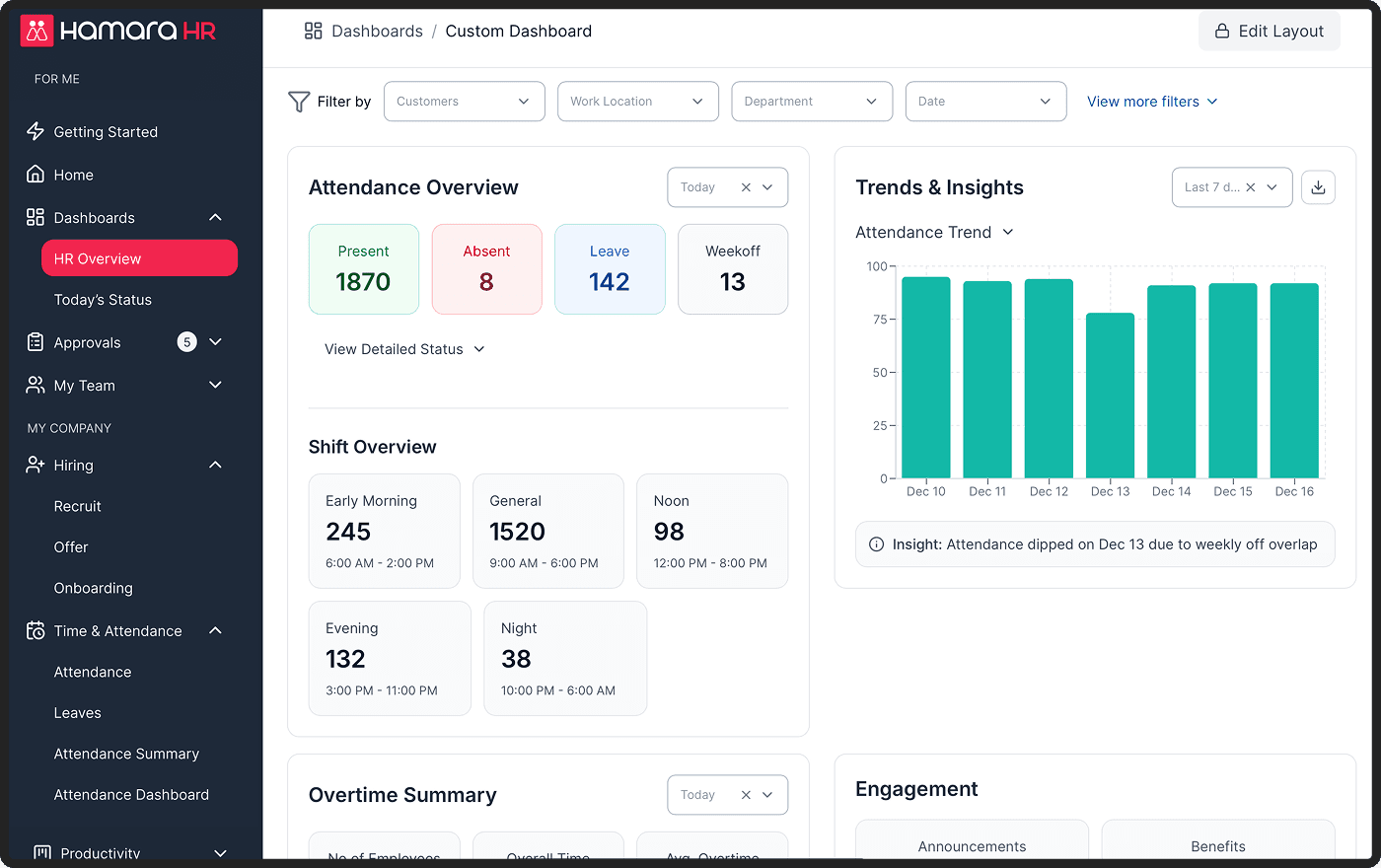
Task: Click the lock icon on Edit Layout
Action: (x=1222, y=31)
